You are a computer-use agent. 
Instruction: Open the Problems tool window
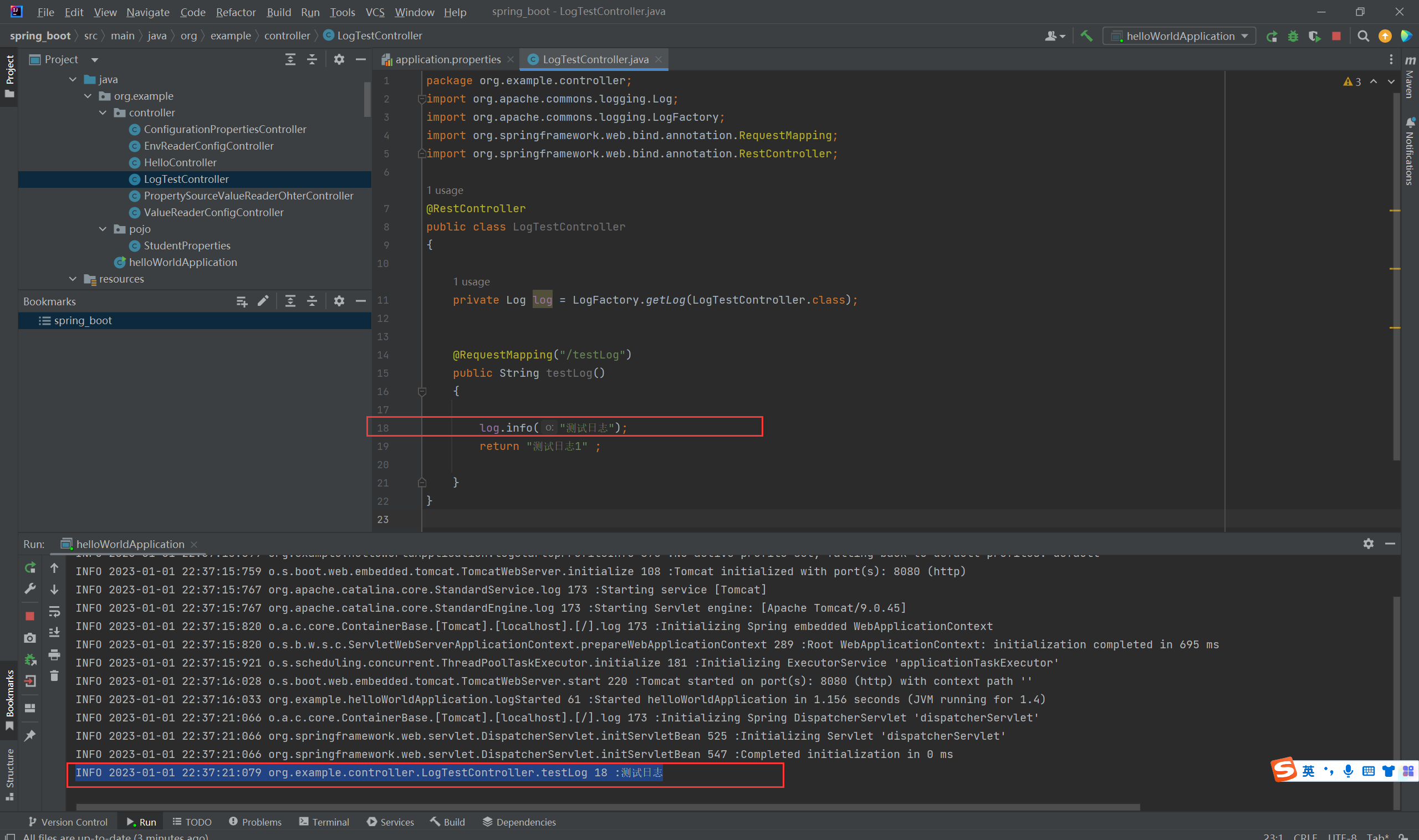pyautogui.click(x=255, y=822)
